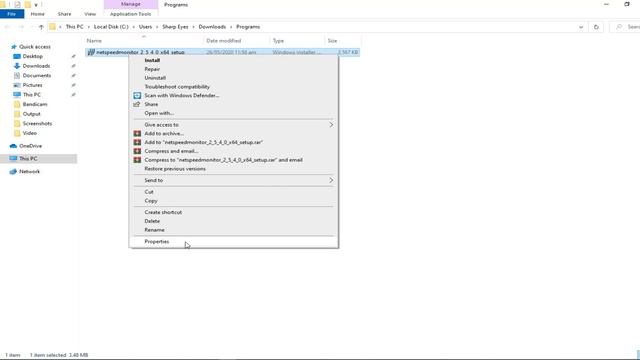The width and height of the screenshot is (640, 360).
Task: Open Video folder in navigation pane
Action: point(29,133)
